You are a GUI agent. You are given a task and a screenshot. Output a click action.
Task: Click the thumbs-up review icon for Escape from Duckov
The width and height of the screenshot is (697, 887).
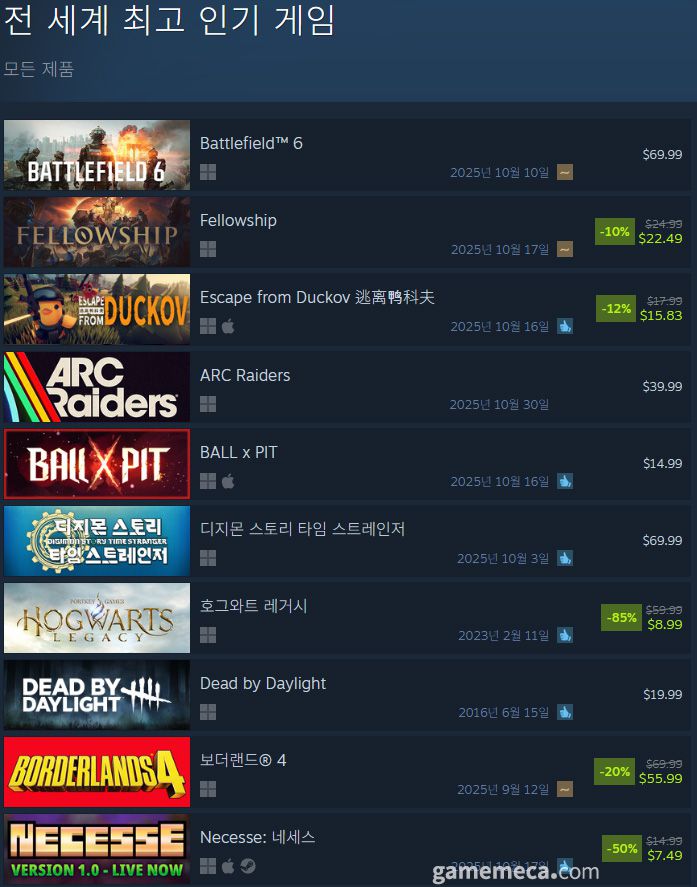565,326
